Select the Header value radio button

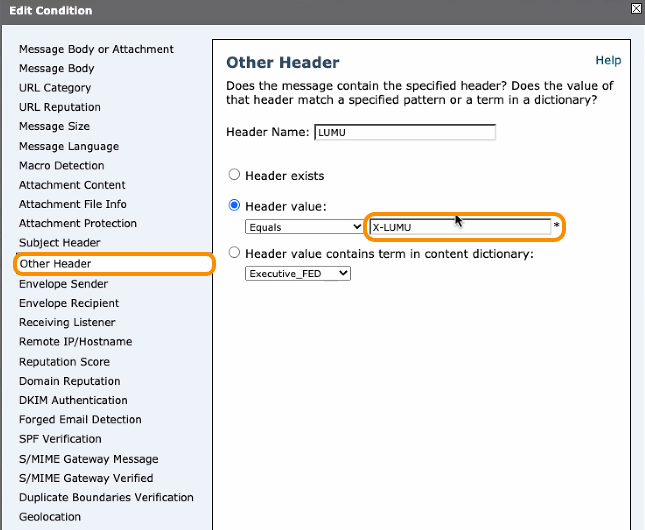click(x=235, y=206)
